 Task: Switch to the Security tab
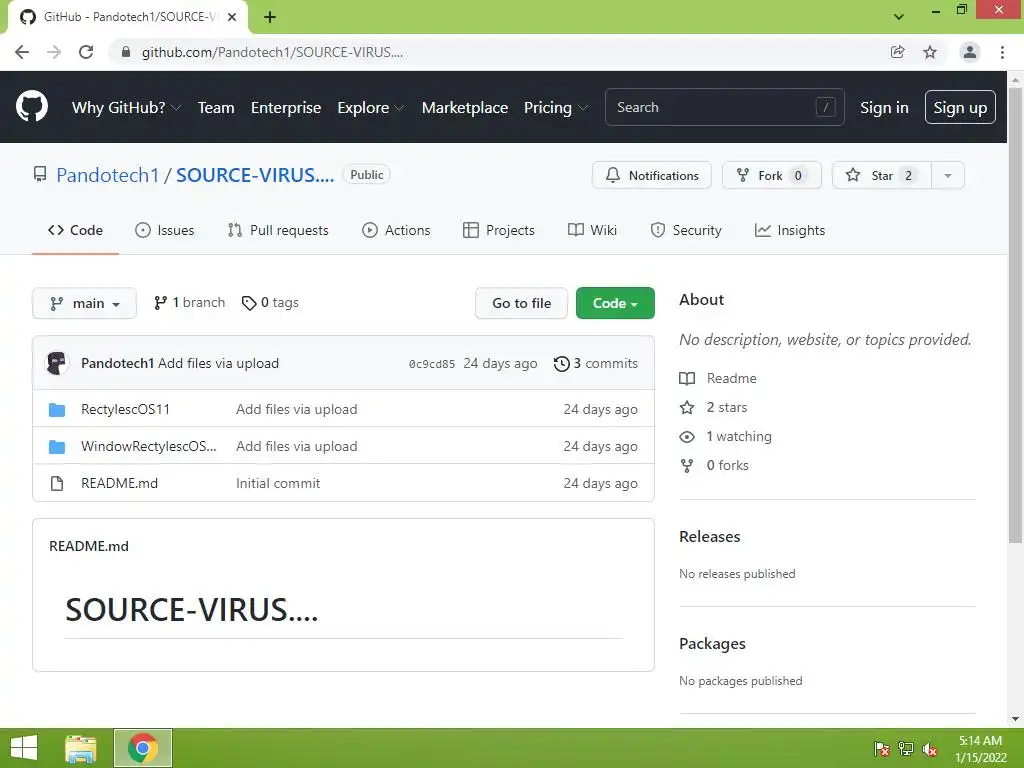[686, 231]
